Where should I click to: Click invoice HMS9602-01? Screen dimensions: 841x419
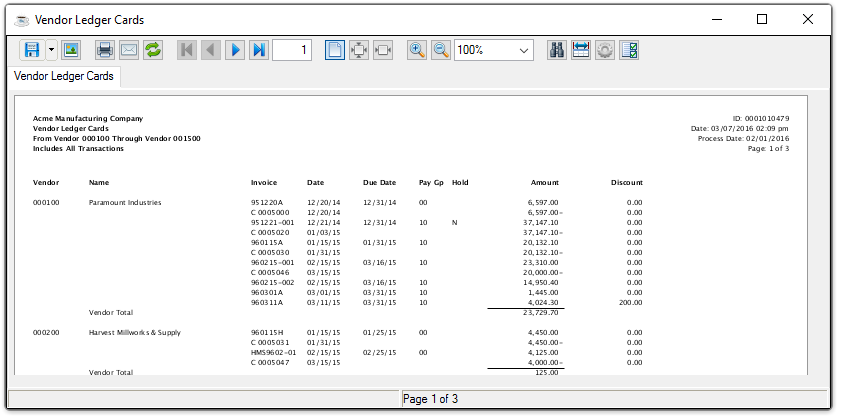point(273,352)
